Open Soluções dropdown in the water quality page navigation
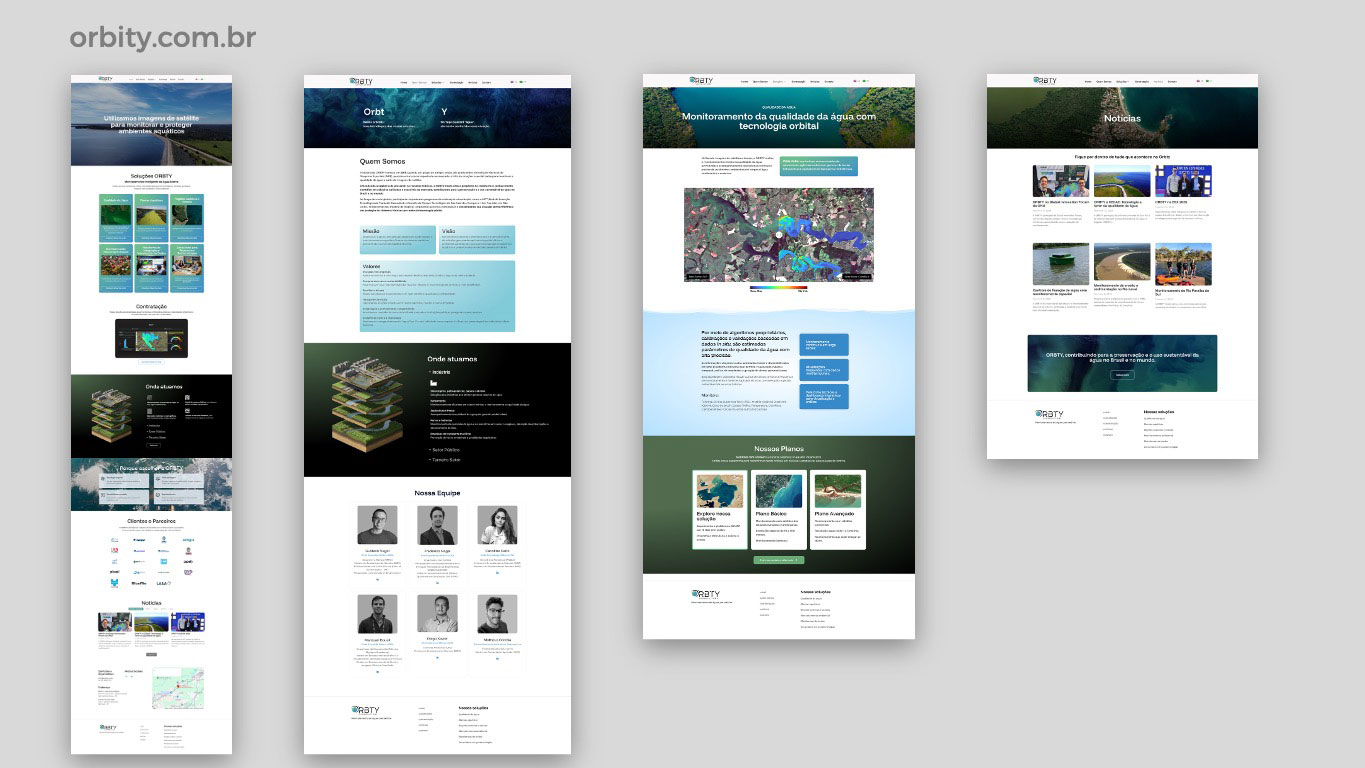1365x768 pixels. click(x=779, y=81)
